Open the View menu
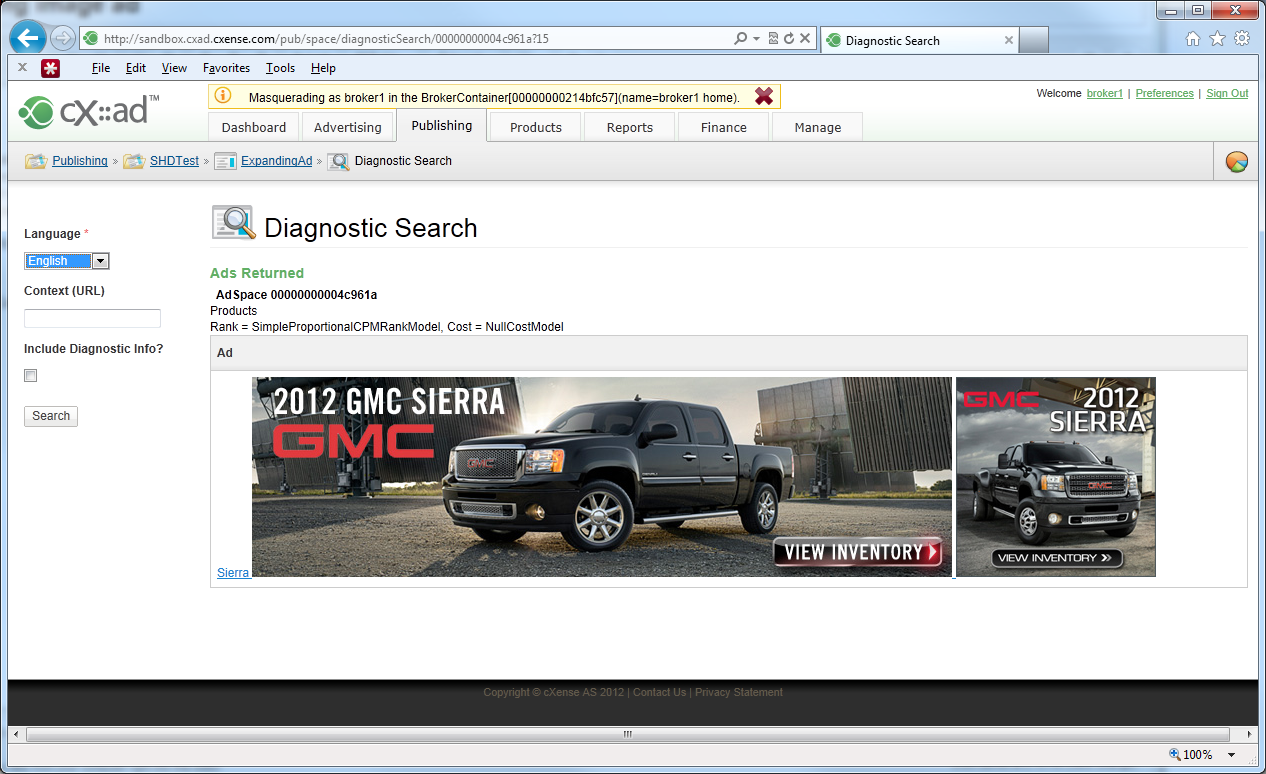Screen dimensions: 1266x774 click(174, 68)
